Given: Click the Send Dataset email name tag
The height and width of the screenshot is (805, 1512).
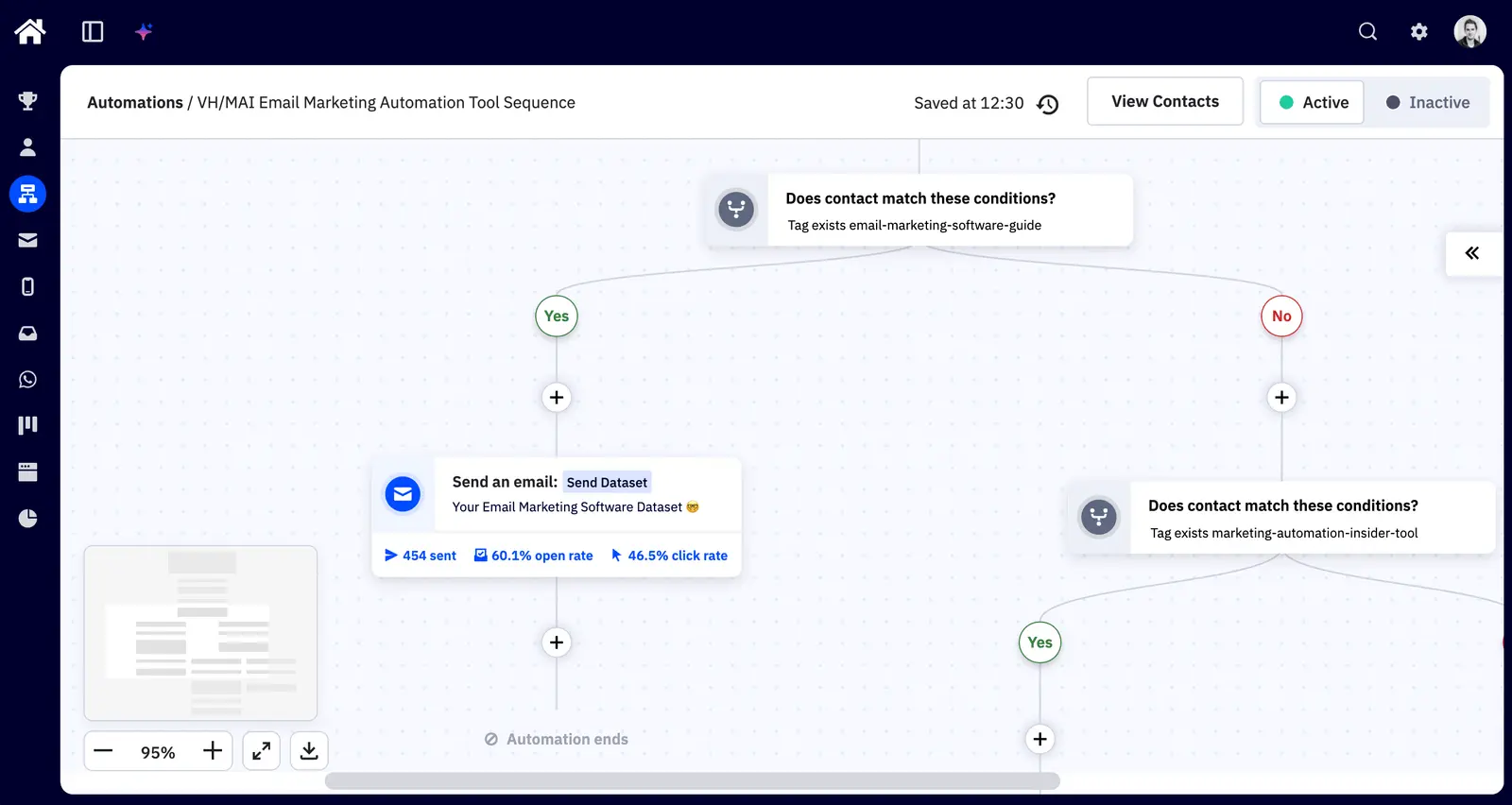Looking at the screenshot, I should coord(607,483).
